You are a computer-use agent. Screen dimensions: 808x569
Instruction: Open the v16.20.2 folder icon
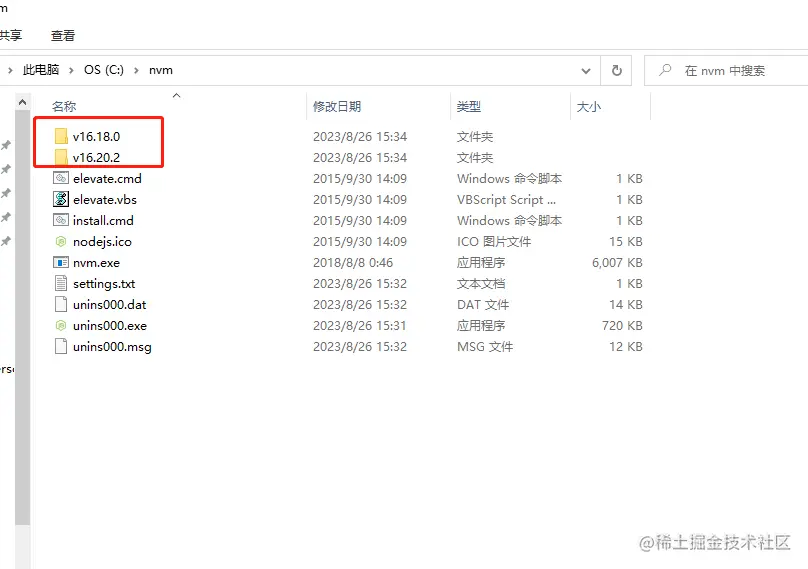click(x=61, y=157)
